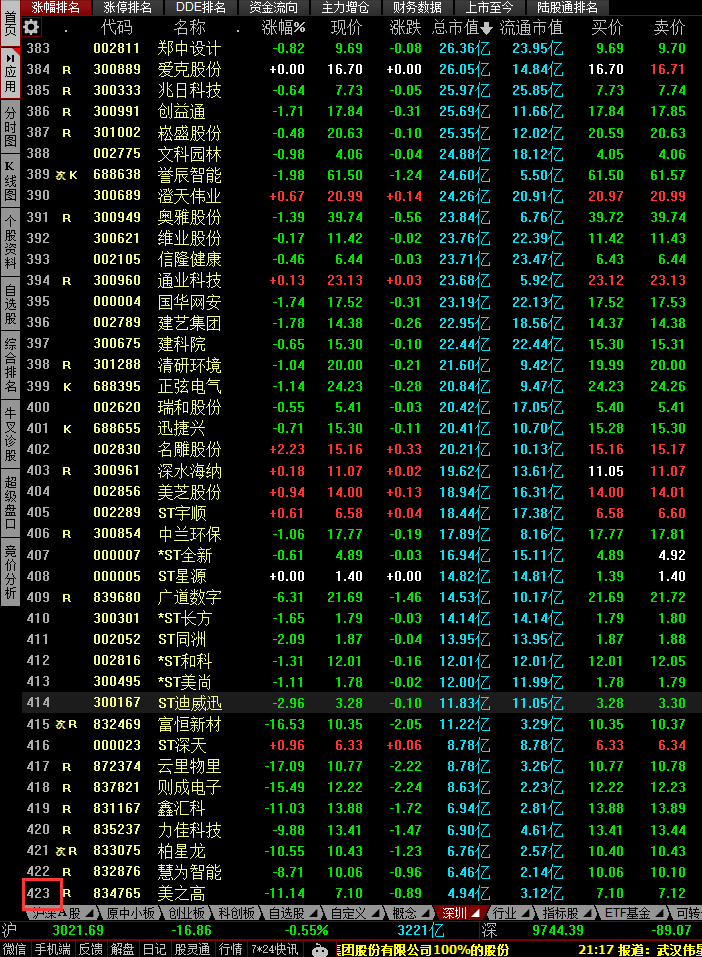This screenshot has height=957, width=702.
Task: Click the 股灵通 button
Action: (x=192, y=950)
